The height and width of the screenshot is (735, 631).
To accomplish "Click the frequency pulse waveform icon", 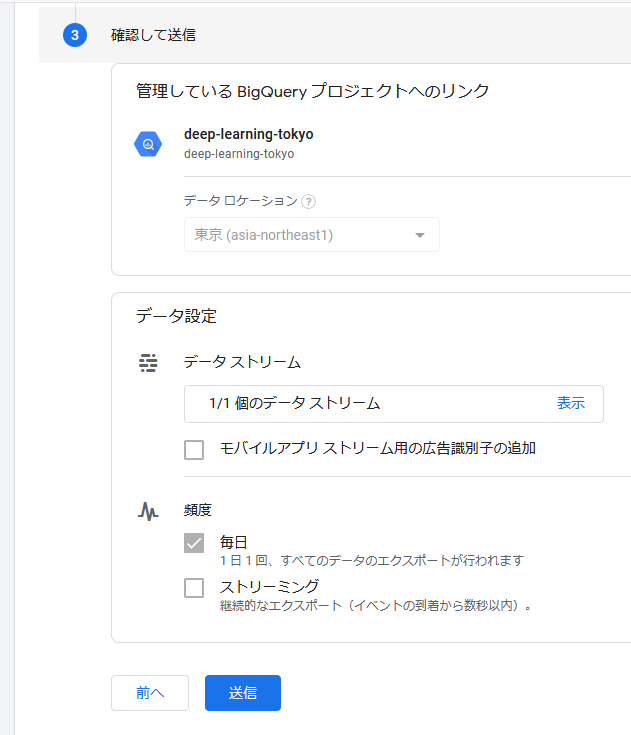I will coord(148,511).
